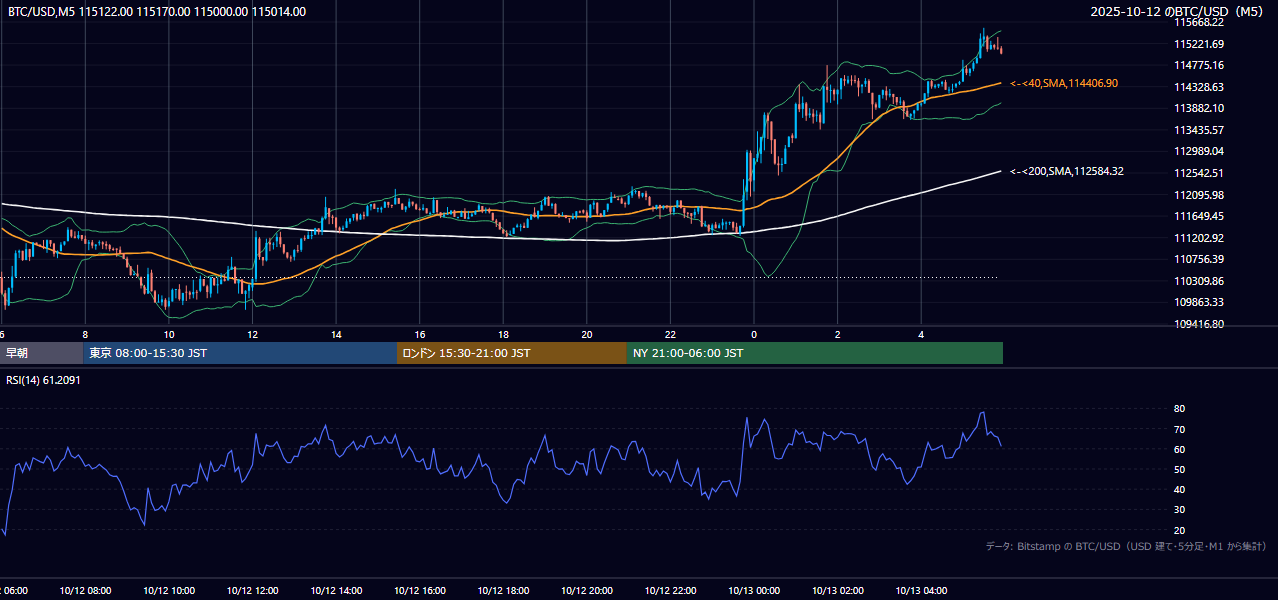Click the 40 SMA 114406.90 label
Viewport: 1278px width, 600px height.
pyautogui.click(x=1065, y=83)
